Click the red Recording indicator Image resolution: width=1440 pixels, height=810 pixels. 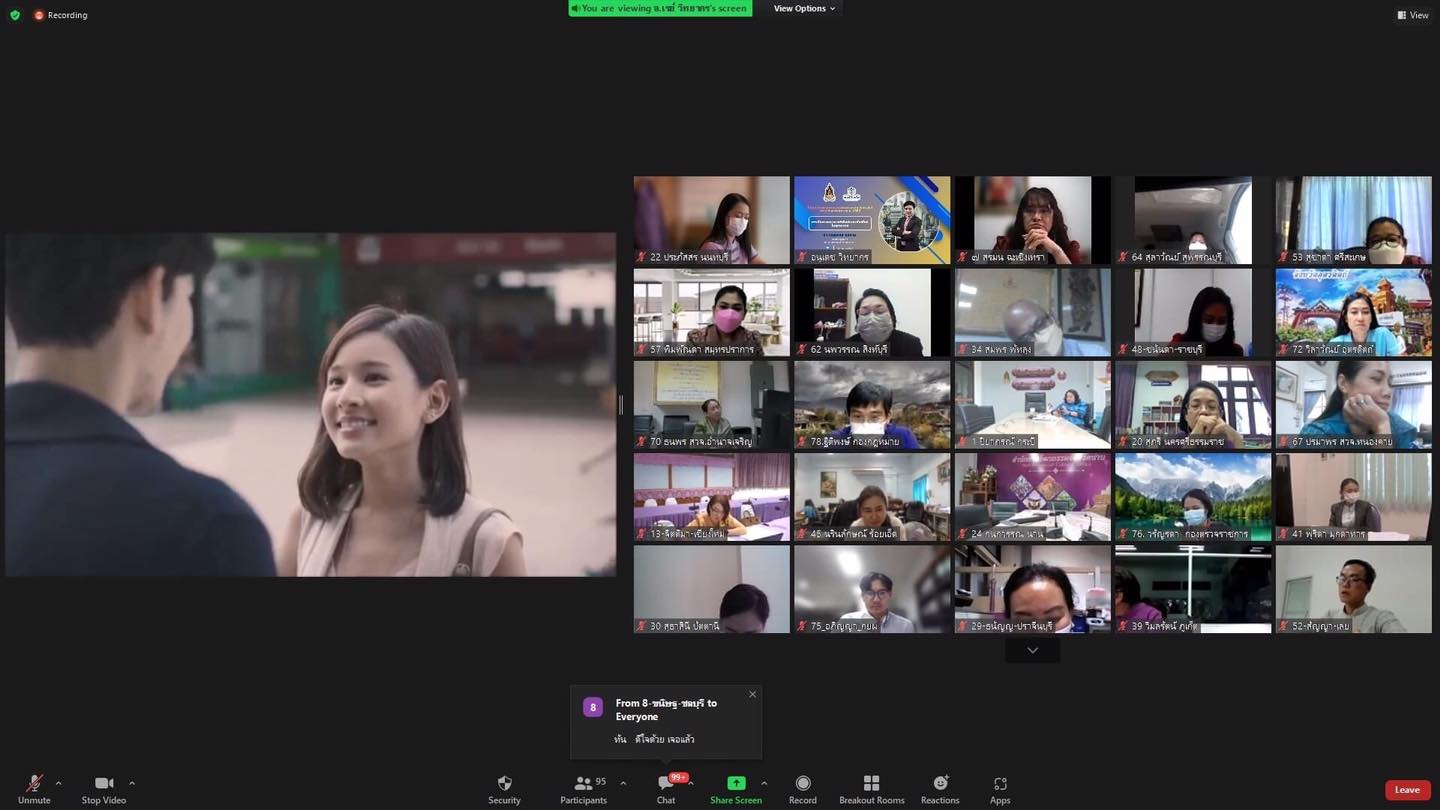[61, 15]
